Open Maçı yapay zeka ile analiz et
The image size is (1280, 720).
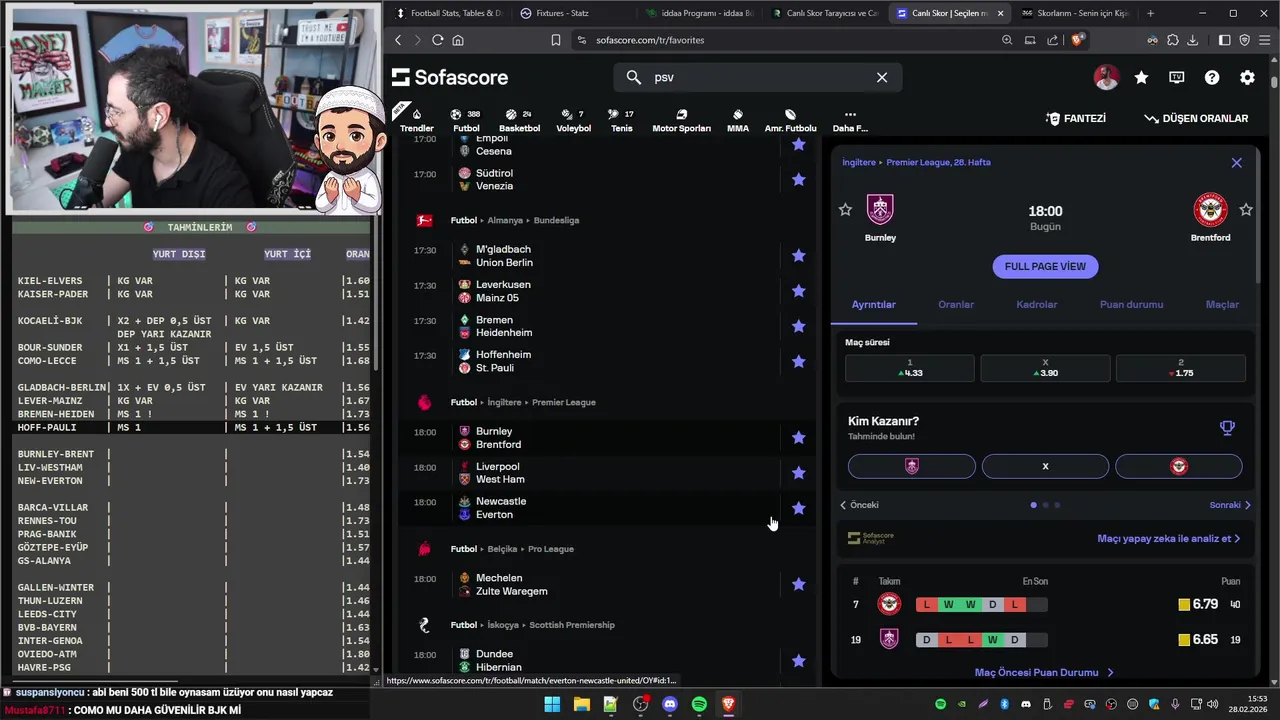[1168, 538]
